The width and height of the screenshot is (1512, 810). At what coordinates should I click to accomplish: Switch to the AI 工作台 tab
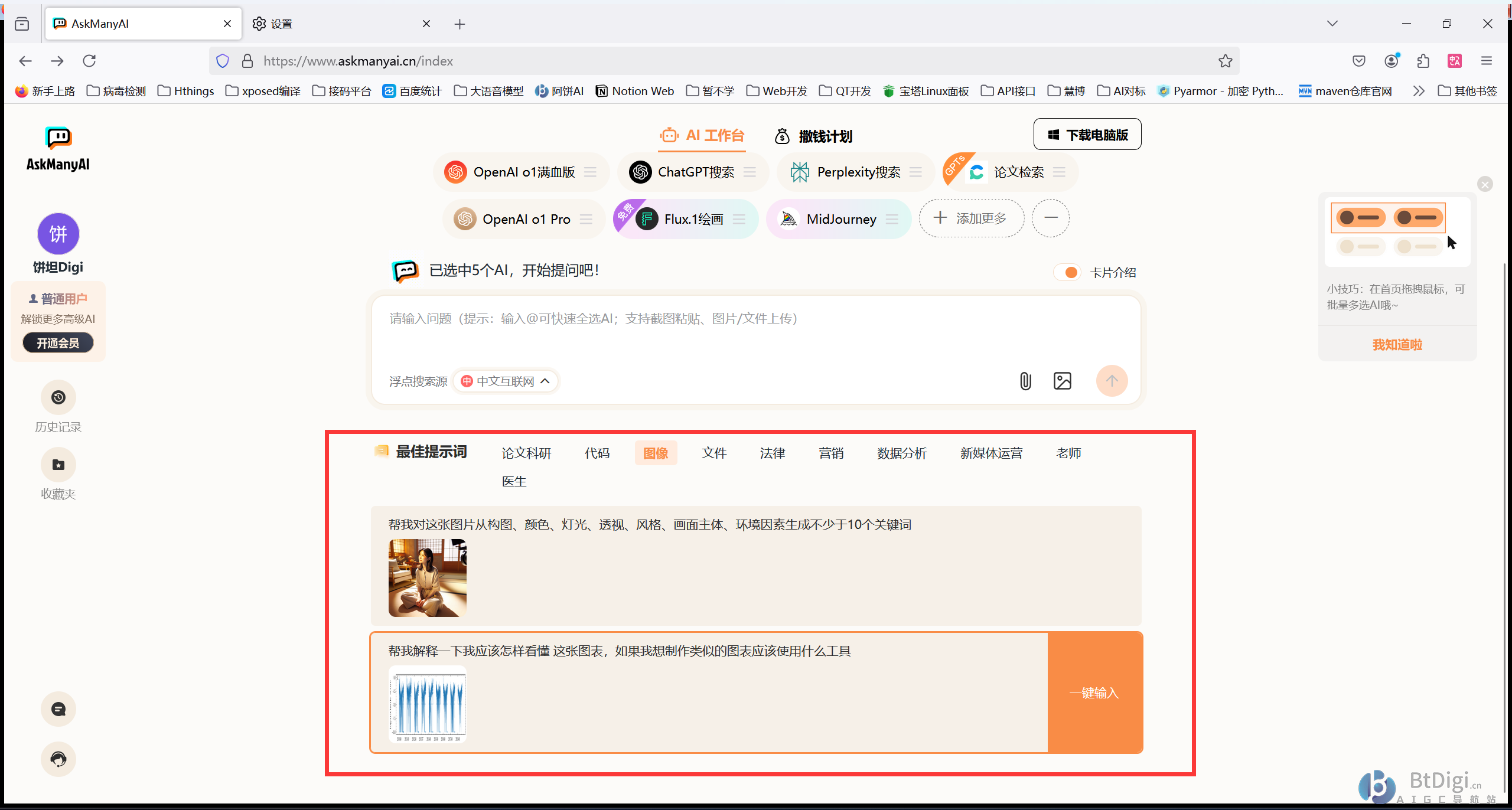[x=702, y=136]
